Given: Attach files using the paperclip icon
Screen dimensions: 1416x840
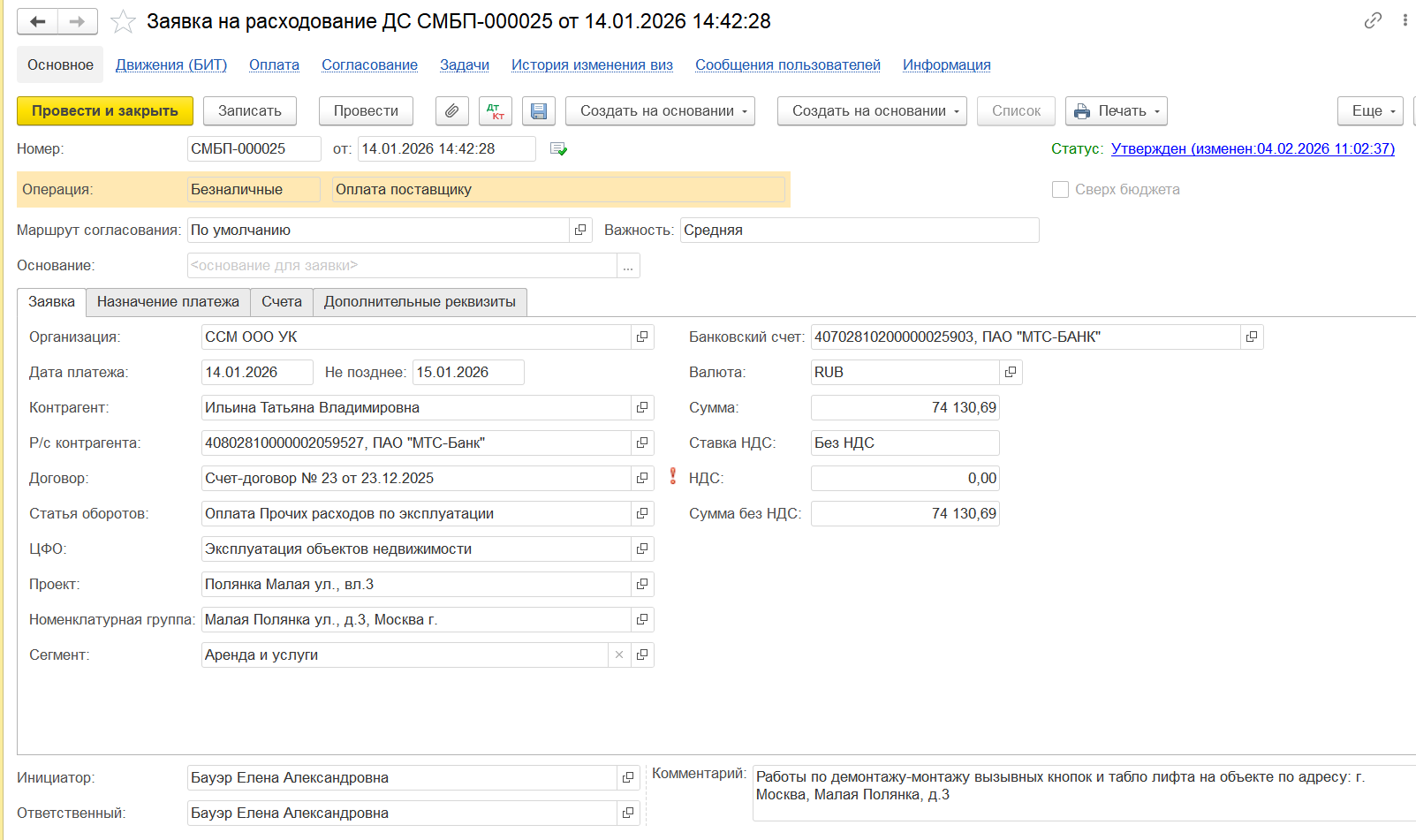Looking at the screenshot, I should pos(451,111).
